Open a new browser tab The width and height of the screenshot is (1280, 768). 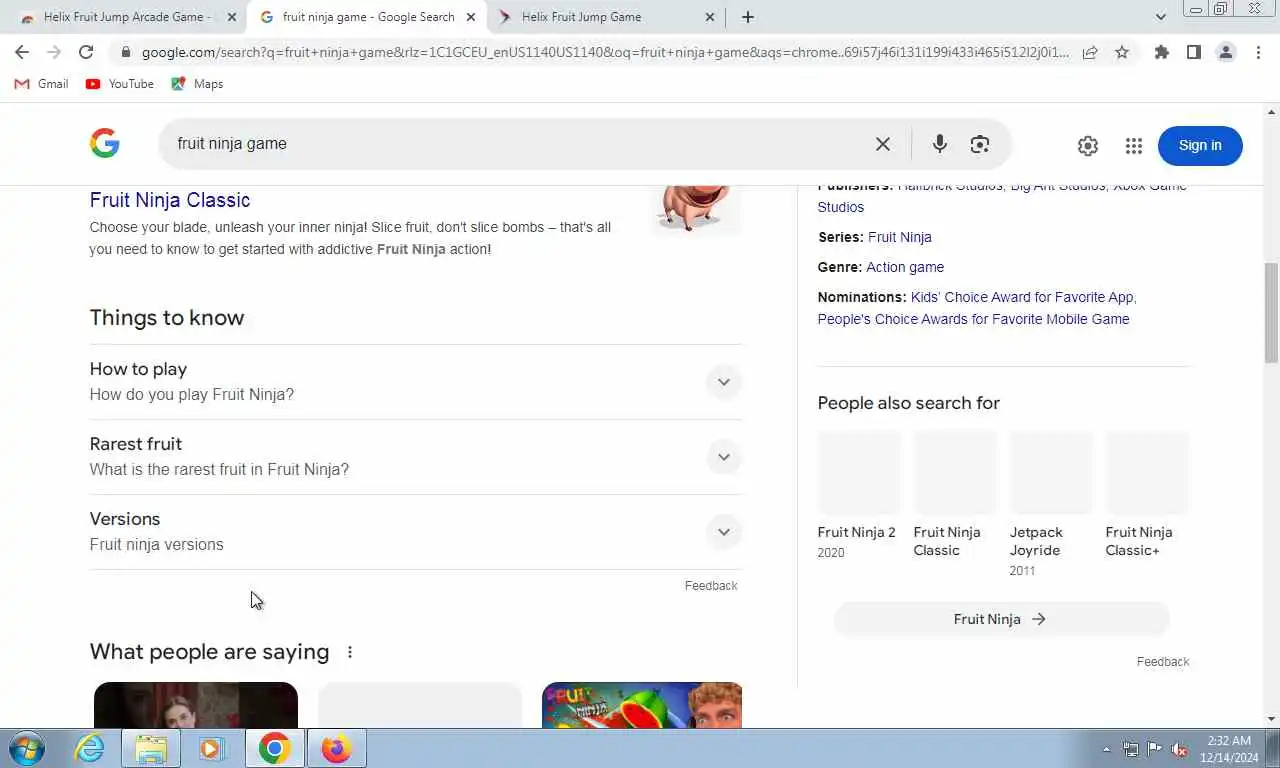coord(748,17)
